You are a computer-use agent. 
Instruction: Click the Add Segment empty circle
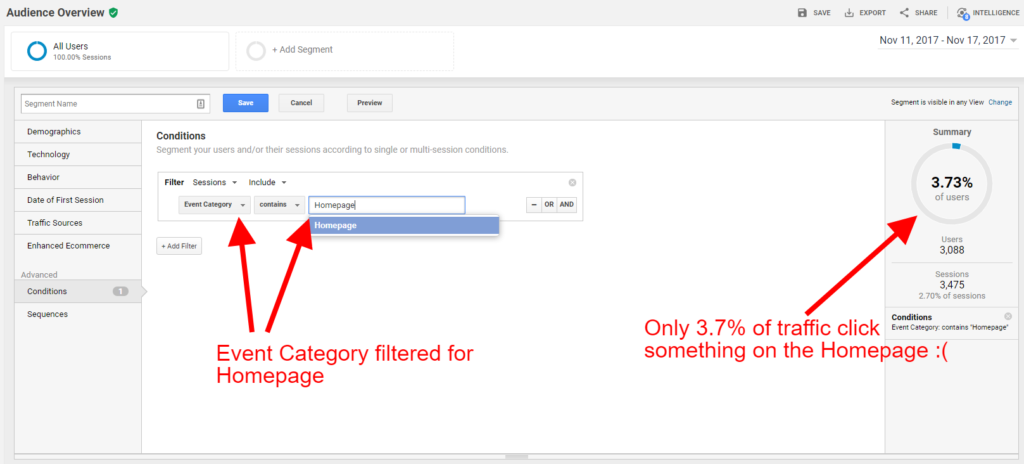click(x=256, y=50)
